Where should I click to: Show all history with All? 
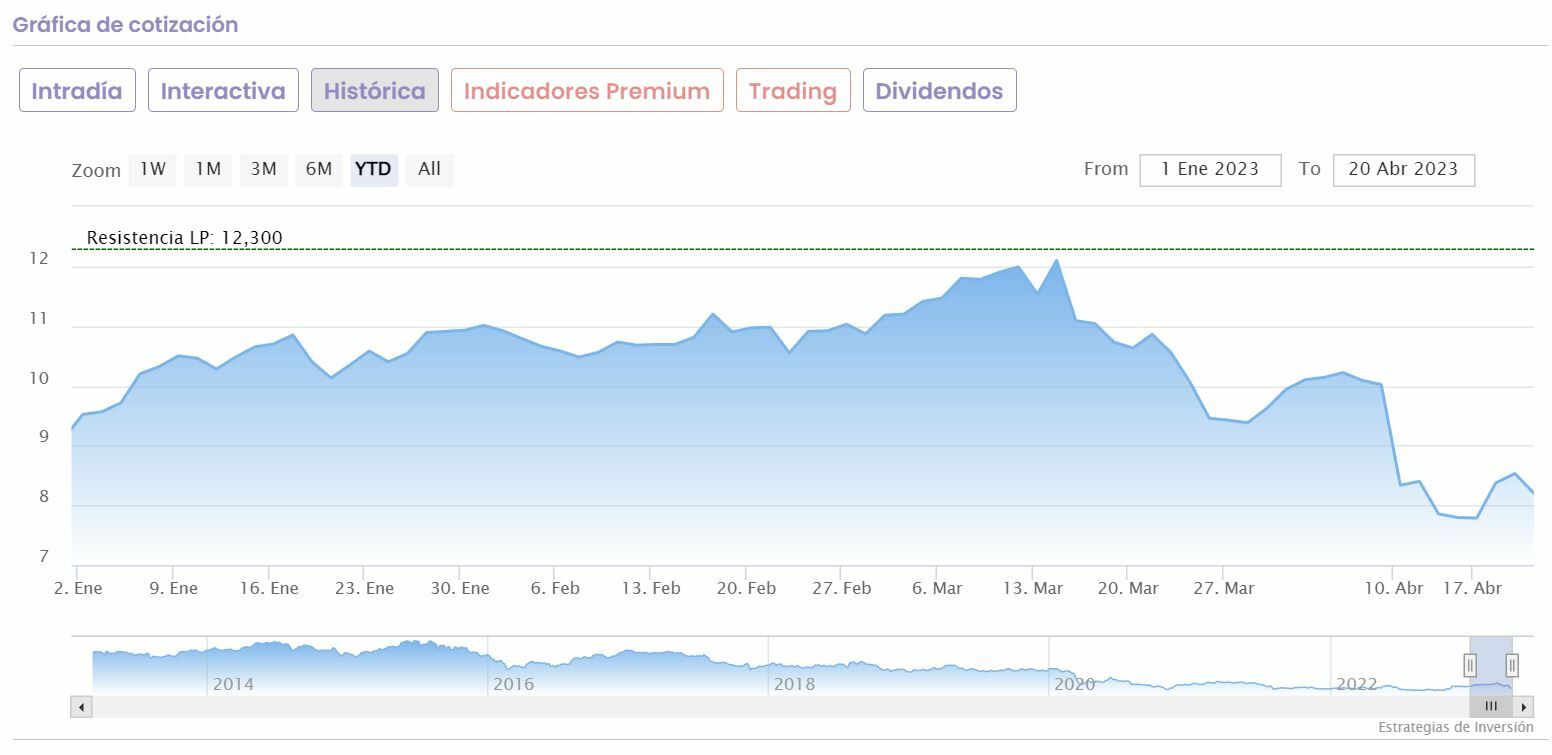429,170
